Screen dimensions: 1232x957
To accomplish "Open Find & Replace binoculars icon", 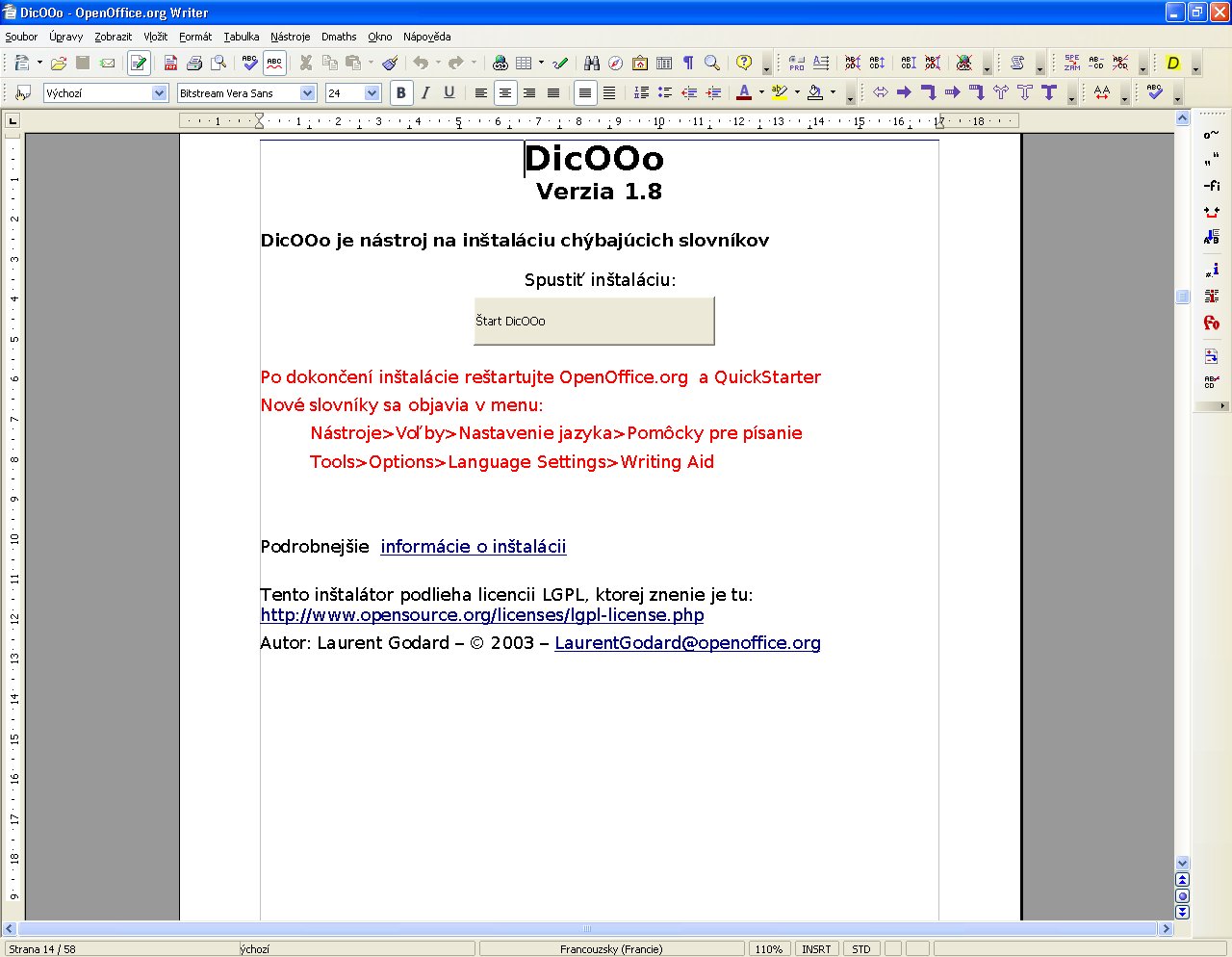I will tap(592, 63).
